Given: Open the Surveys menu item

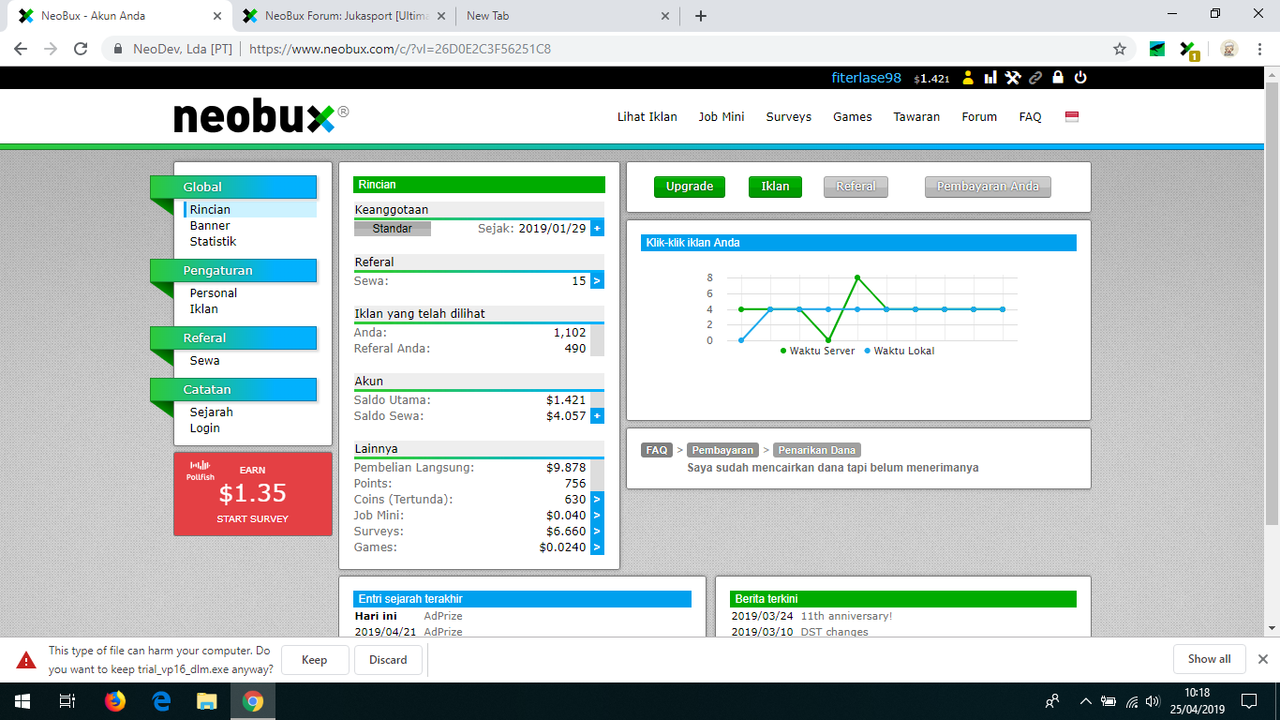Looking at the screenshot, I should tap(789, 117).
